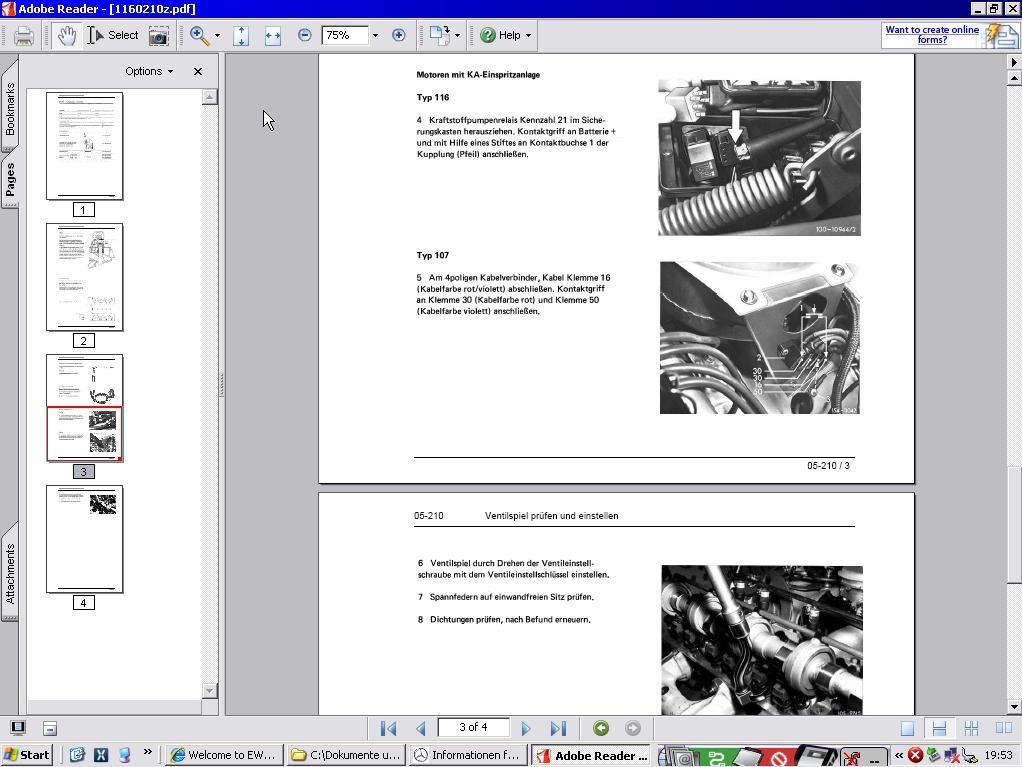Screen dimensions: 1022x767
Task: Select the Hand tool
Action: pyautogui.click(x=66, y=36)
